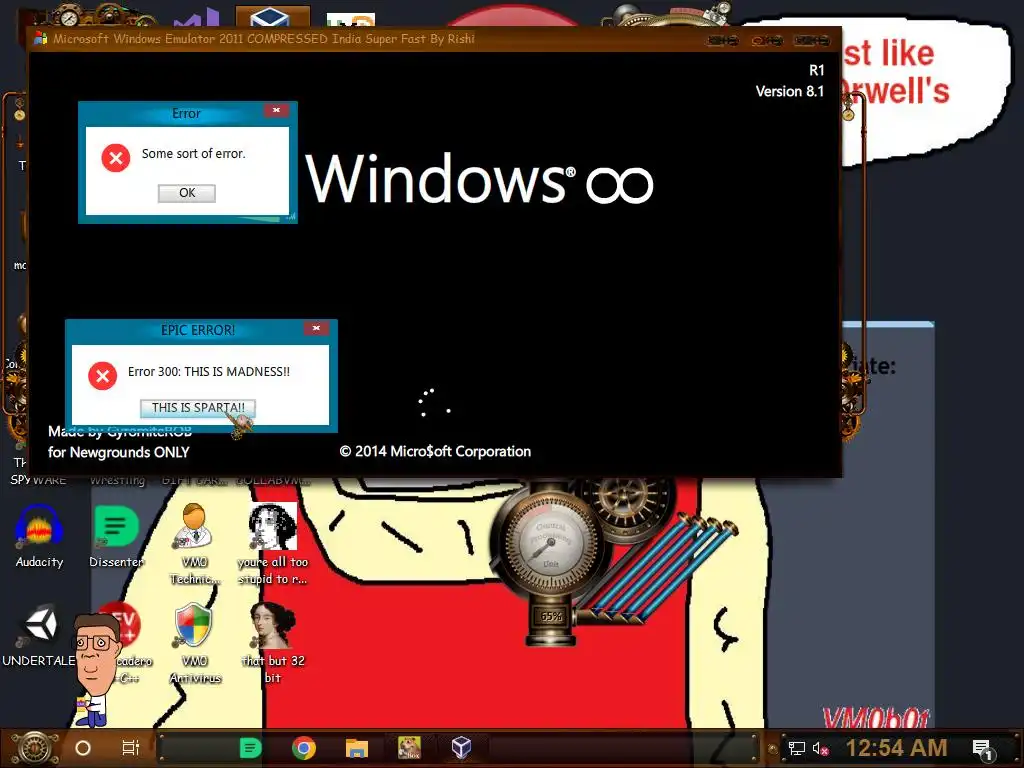Click the 'Version 8.1' label
The width and height of the screenshot is (1024, 768).
click(x=790, y=91)
